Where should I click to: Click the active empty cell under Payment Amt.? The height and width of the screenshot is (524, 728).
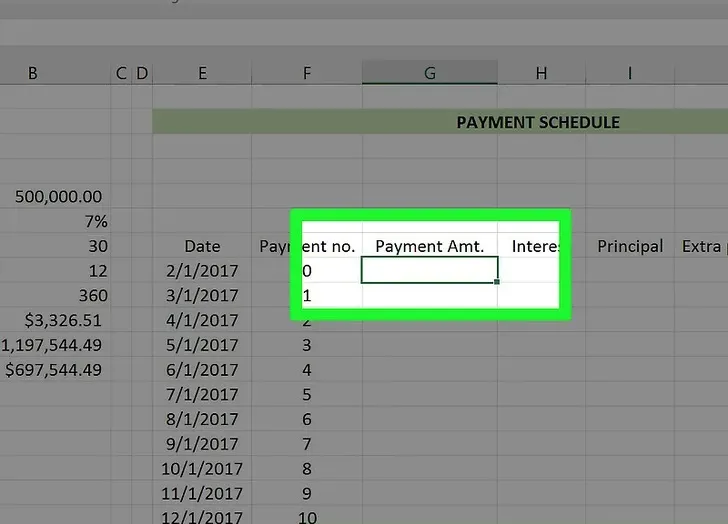point(429,270)
